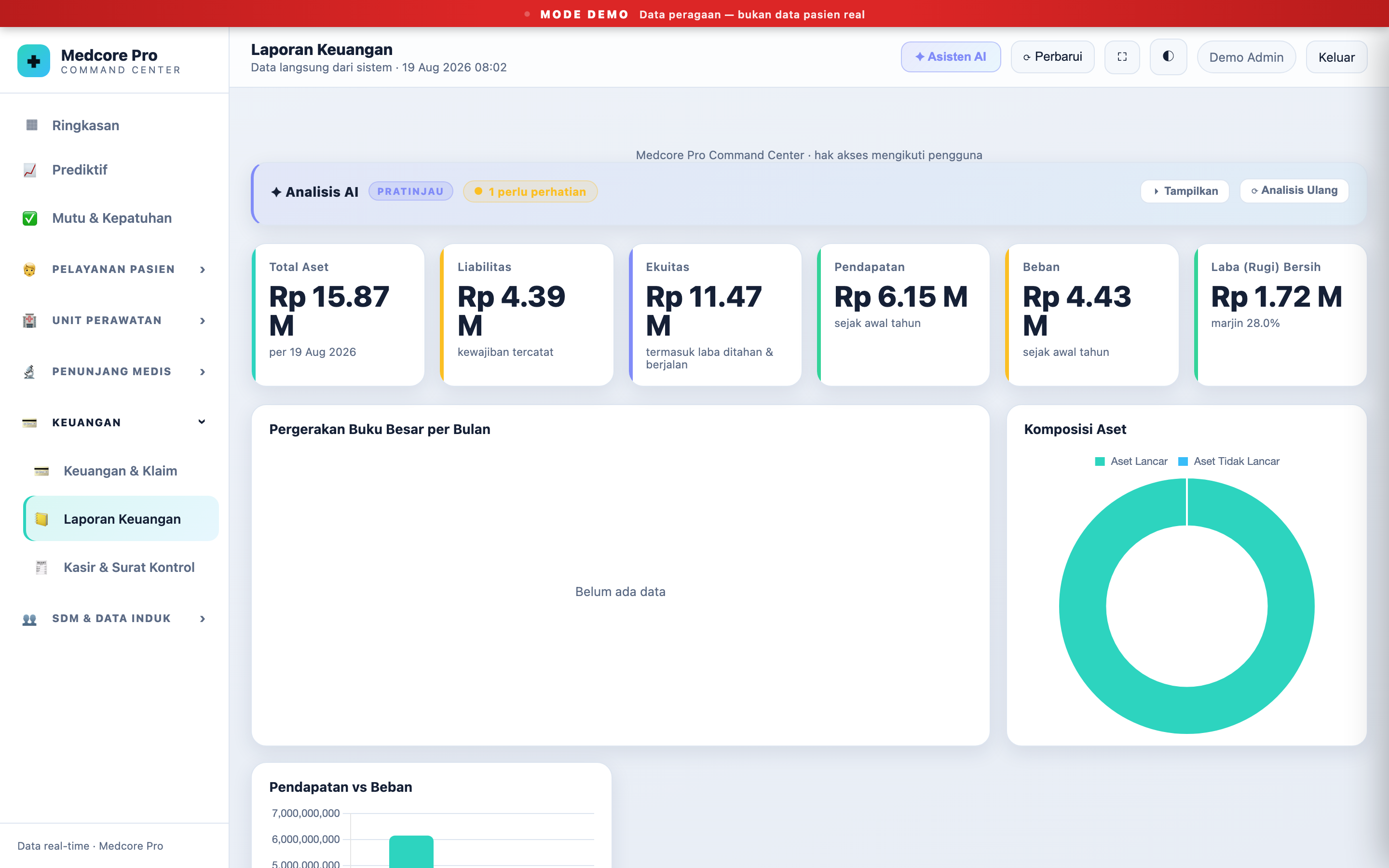This screenshot has height=868, width=1389.
Task: Click the teal bar in Pendapatan vs Beban
Action: 411,851
